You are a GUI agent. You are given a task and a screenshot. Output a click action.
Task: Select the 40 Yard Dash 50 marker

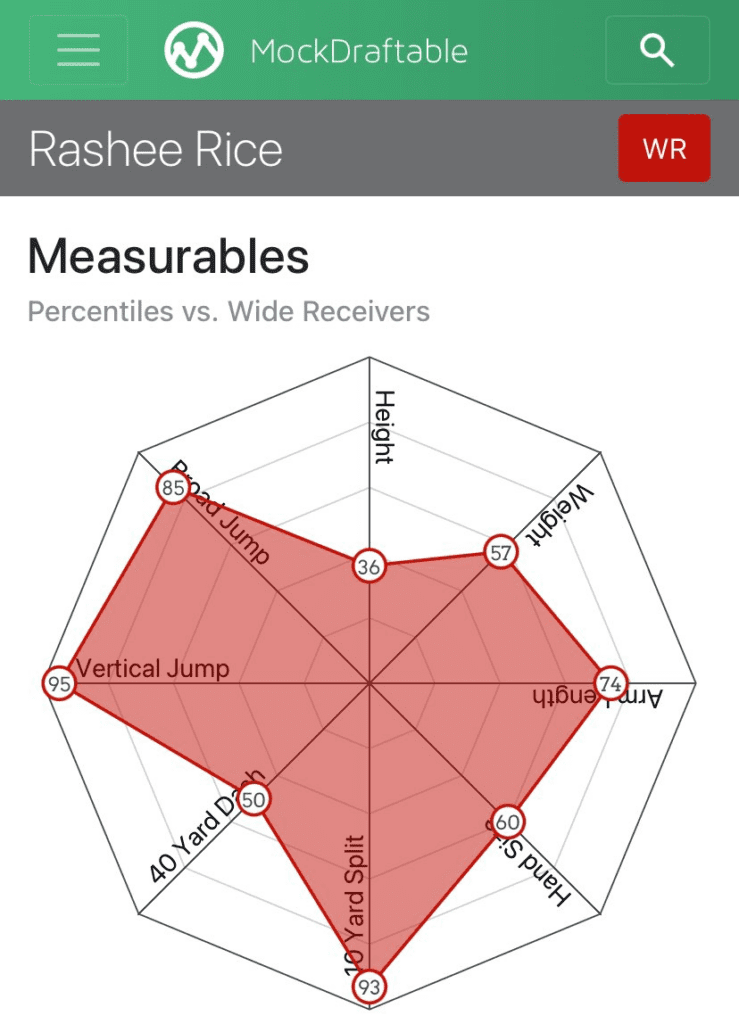253,799
